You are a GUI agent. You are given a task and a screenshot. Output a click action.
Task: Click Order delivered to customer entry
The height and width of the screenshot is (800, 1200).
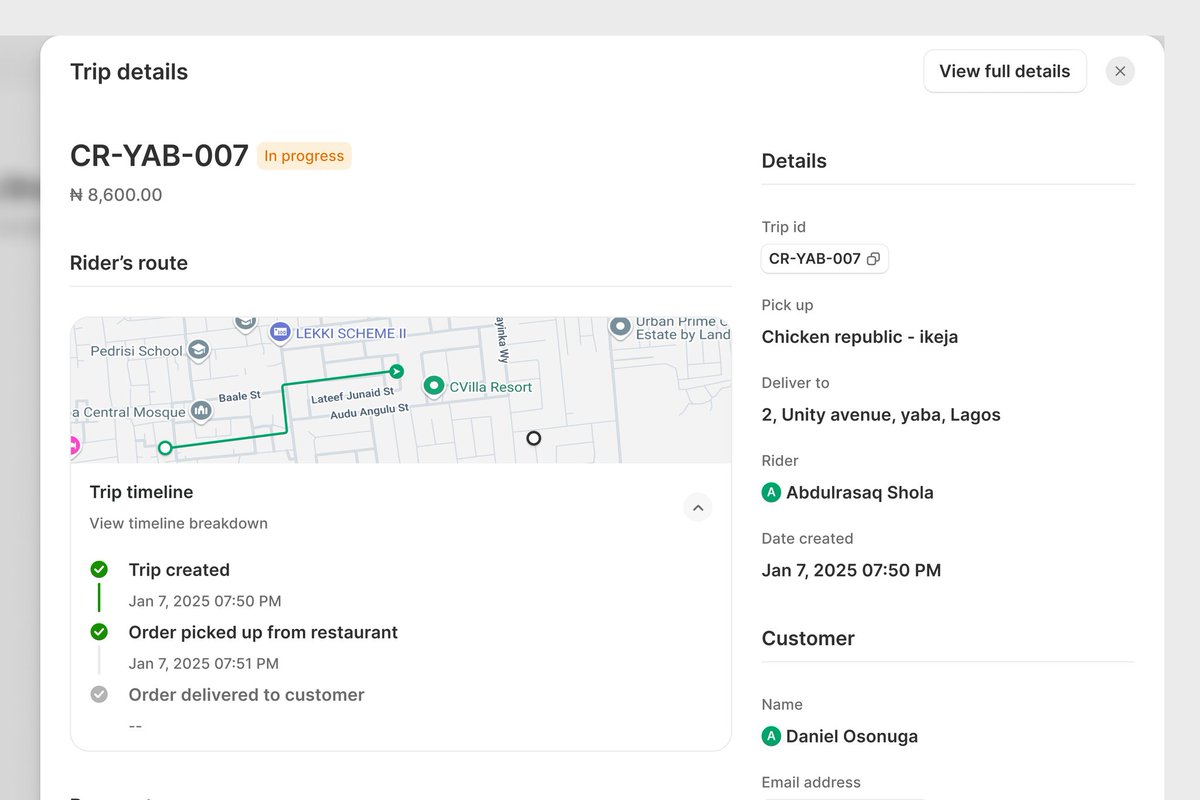point(246,694)
